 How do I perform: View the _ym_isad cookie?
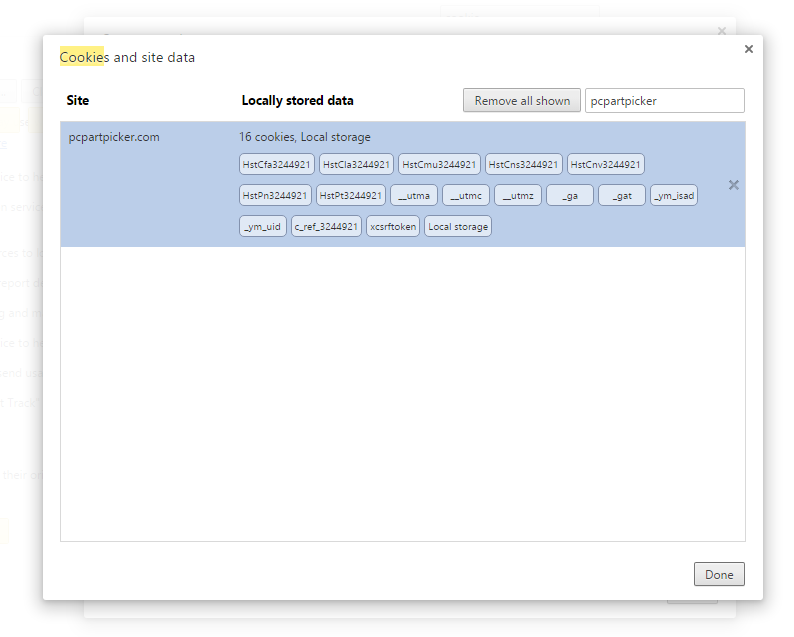point(674,195)
